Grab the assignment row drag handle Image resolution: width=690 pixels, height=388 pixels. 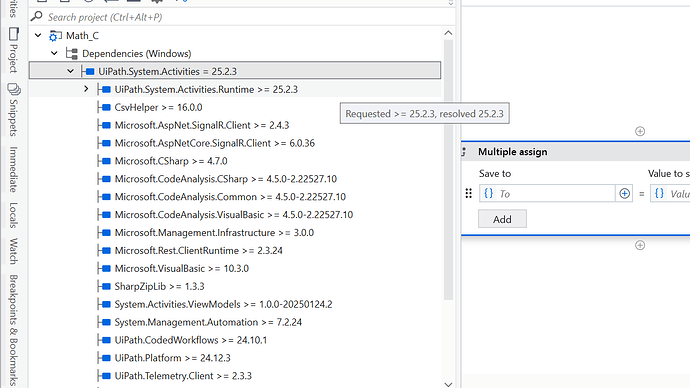click(469, 194)
